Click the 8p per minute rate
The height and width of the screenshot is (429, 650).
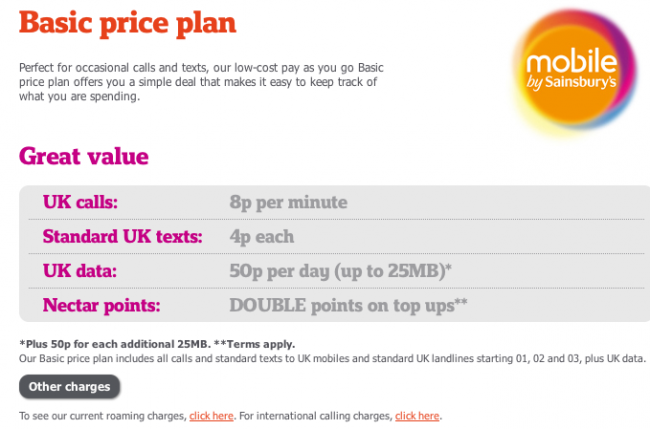click(x=289, y=203)
